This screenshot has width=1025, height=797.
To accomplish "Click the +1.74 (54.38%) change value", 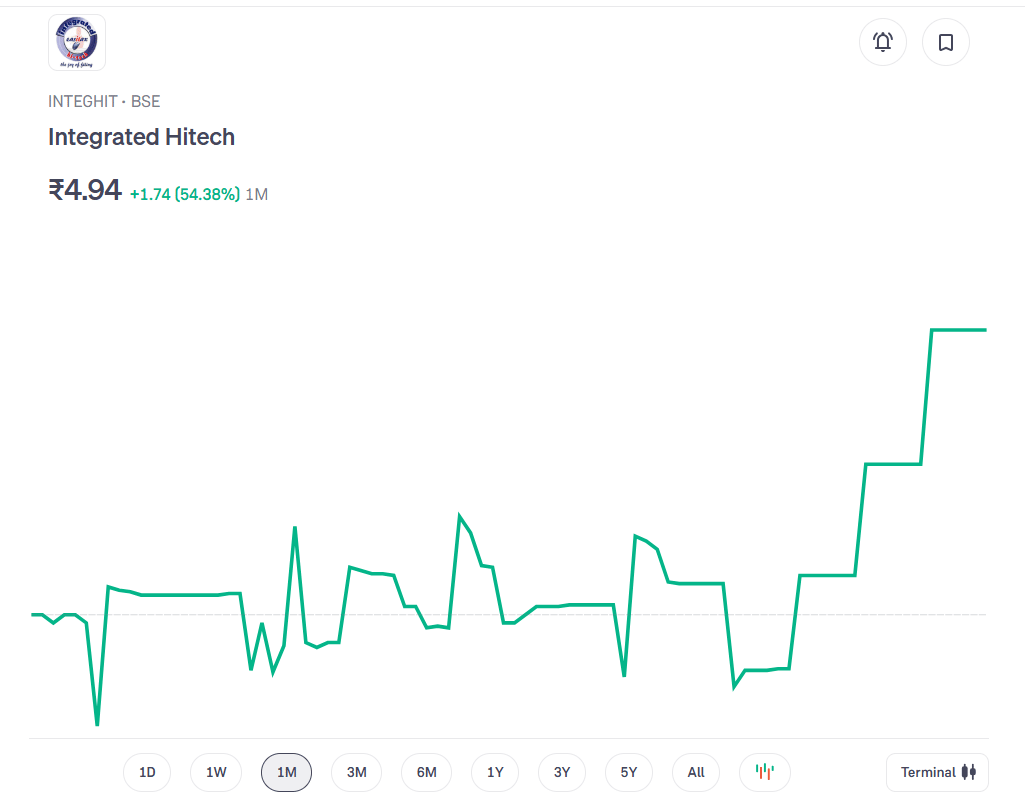I will point(185,194).
